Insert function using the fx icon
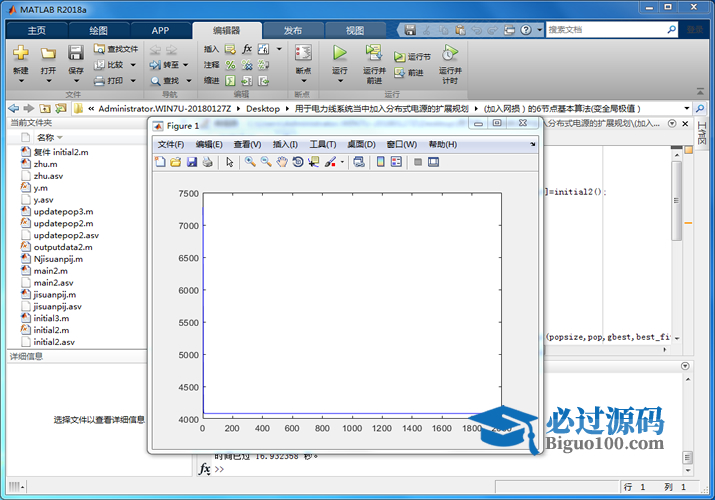The width and height of the screenshot is (715, 500). tap(247, 49)
